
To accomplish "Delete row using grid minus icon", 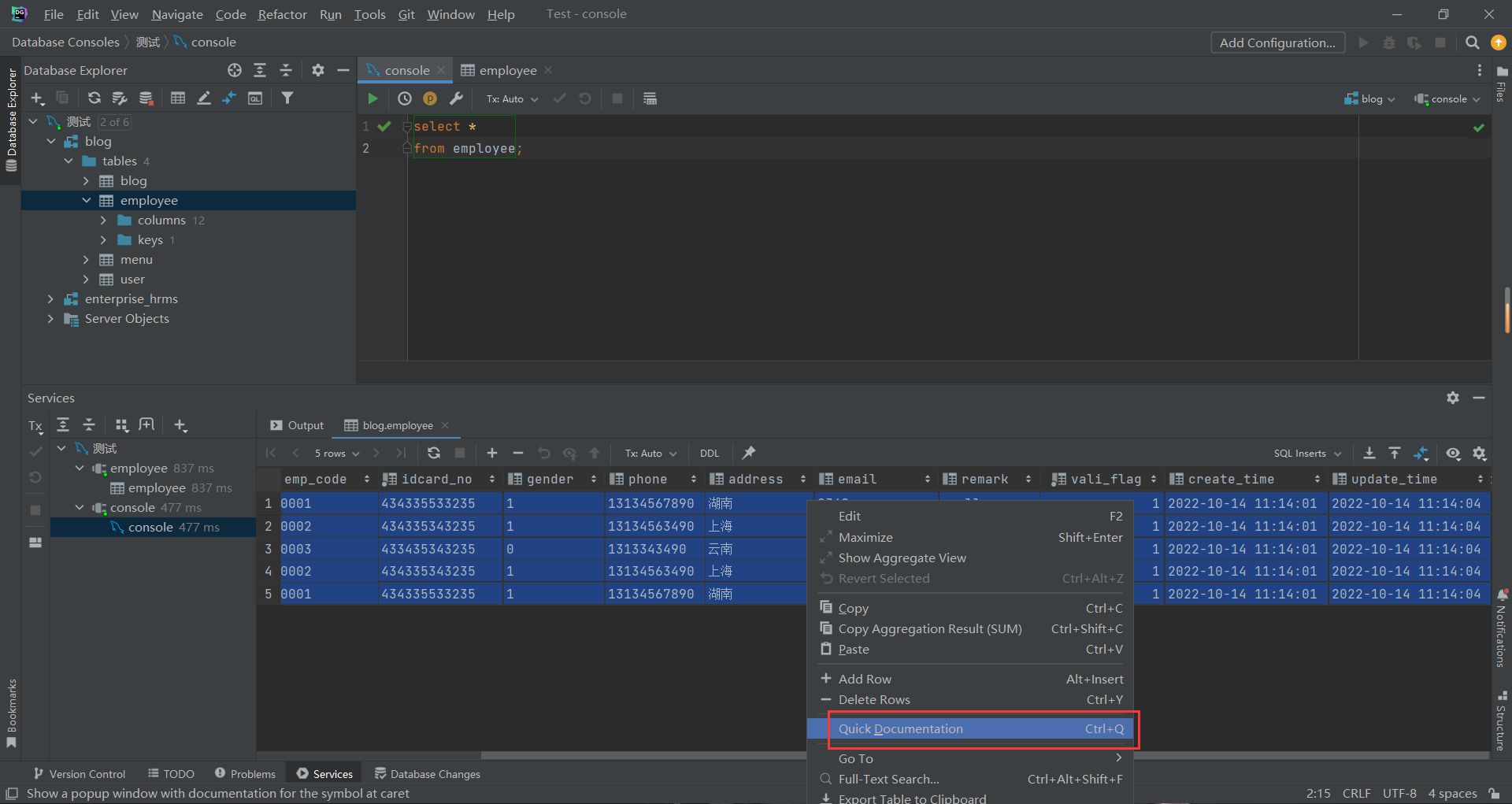I will click(517, 453).
